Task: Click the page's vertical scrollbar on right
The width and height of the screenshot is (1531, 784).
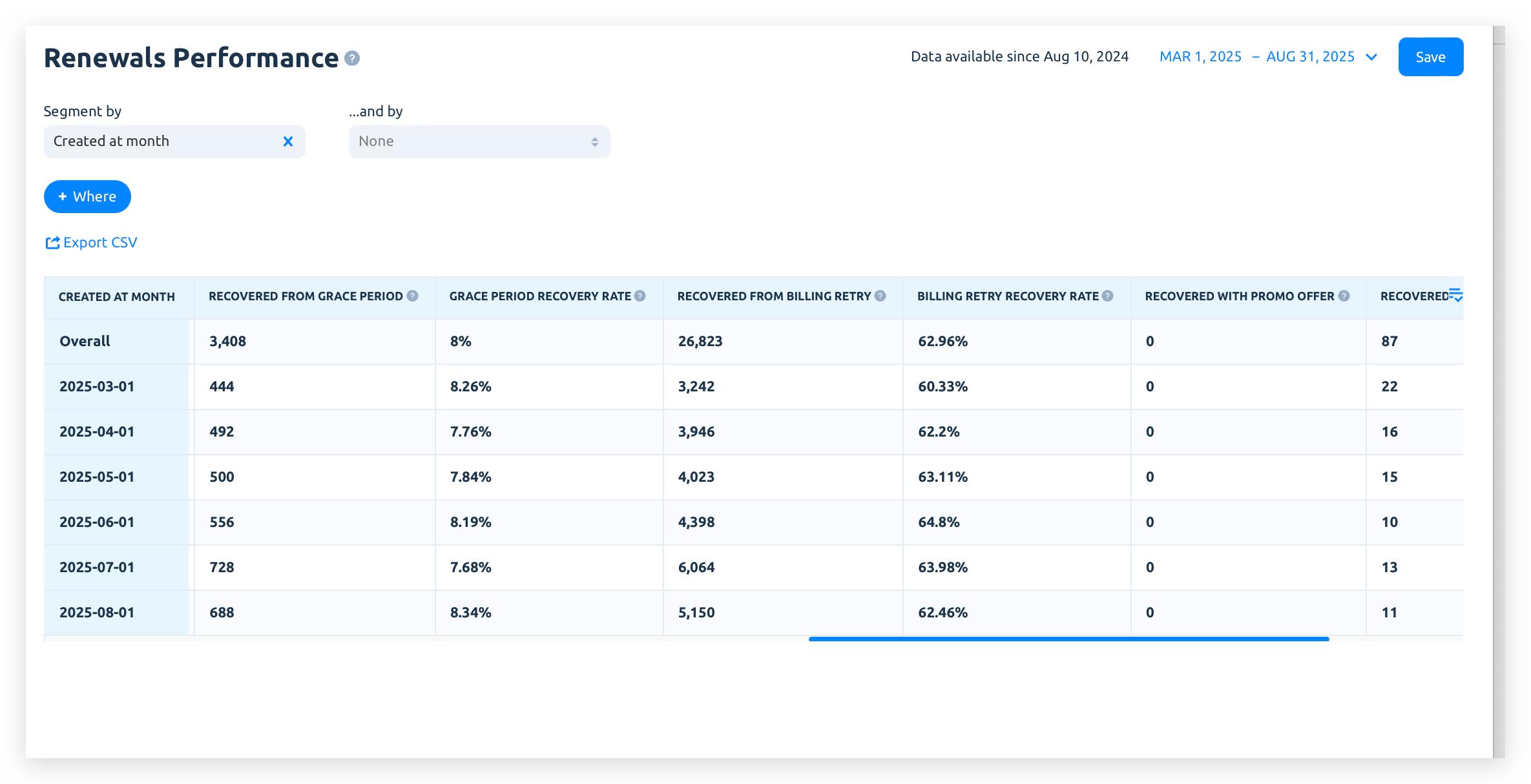Action: tap(1499, 387)
